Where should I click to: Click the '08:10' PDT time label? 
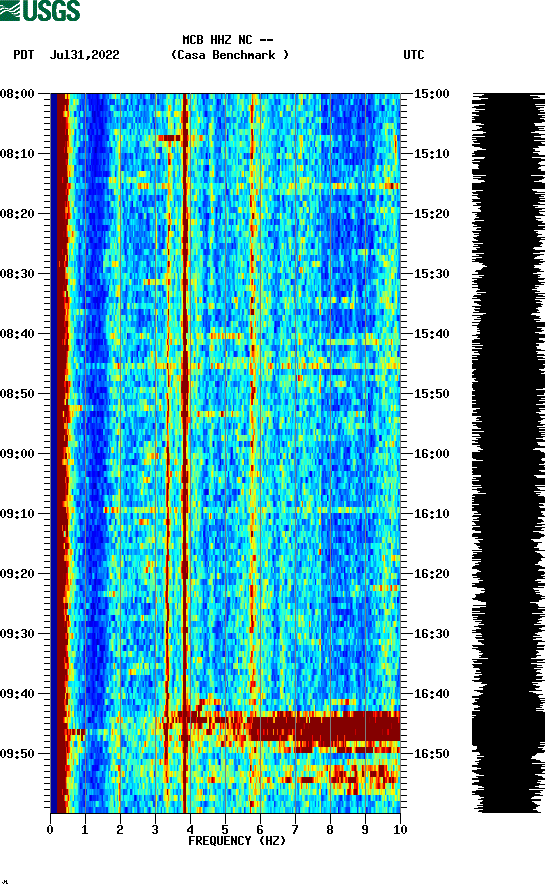coord(18,154)
